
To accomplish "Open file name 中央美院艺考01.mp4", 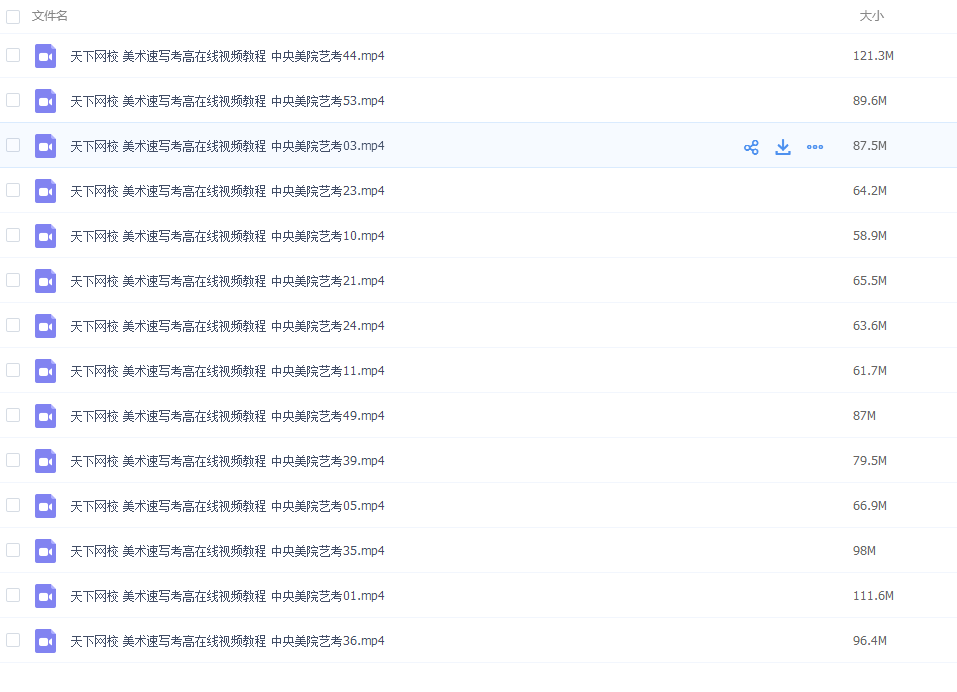I will 227,596.
